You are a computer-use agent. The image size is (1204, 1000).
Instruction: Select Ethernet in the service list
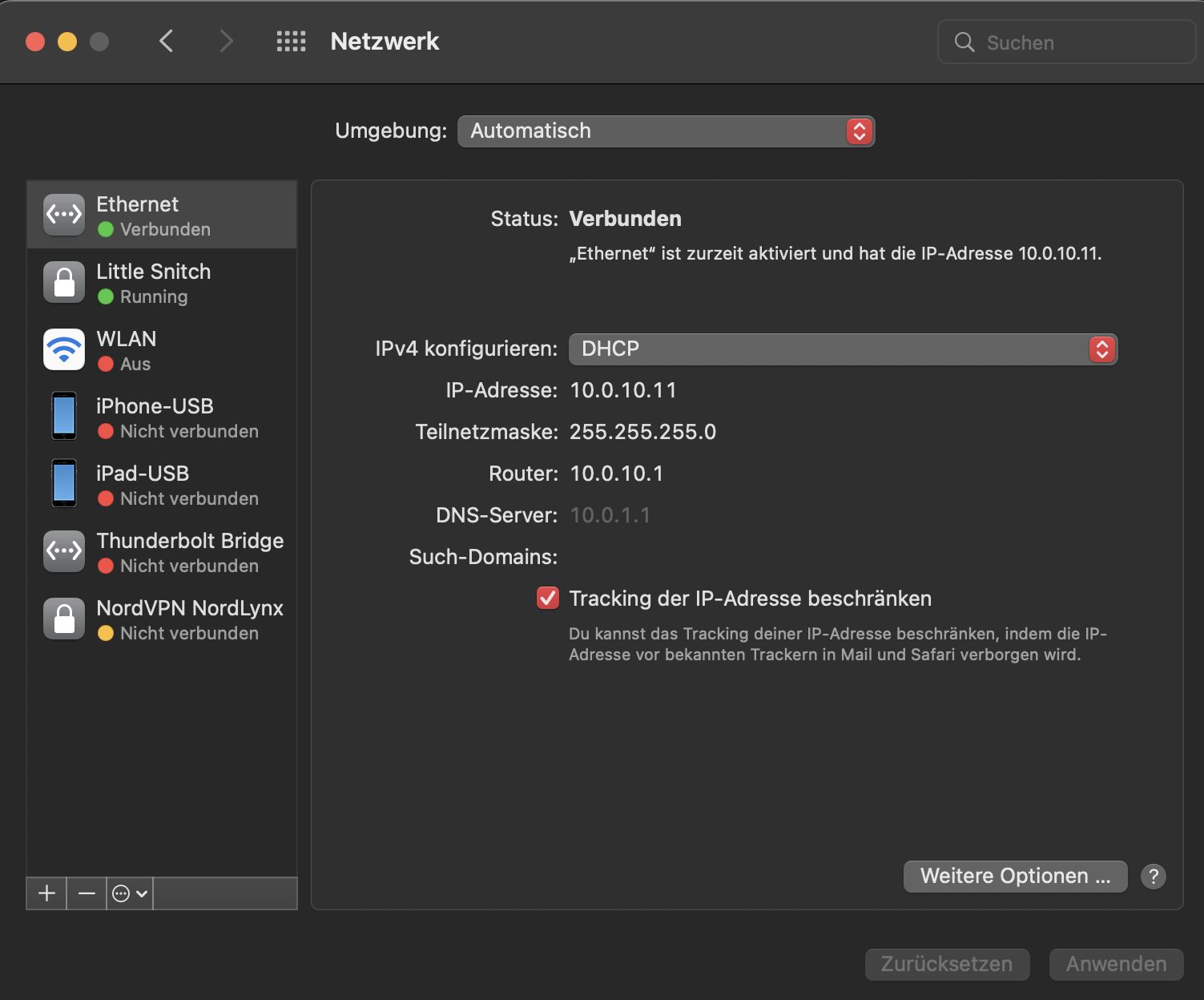(162, 215)
